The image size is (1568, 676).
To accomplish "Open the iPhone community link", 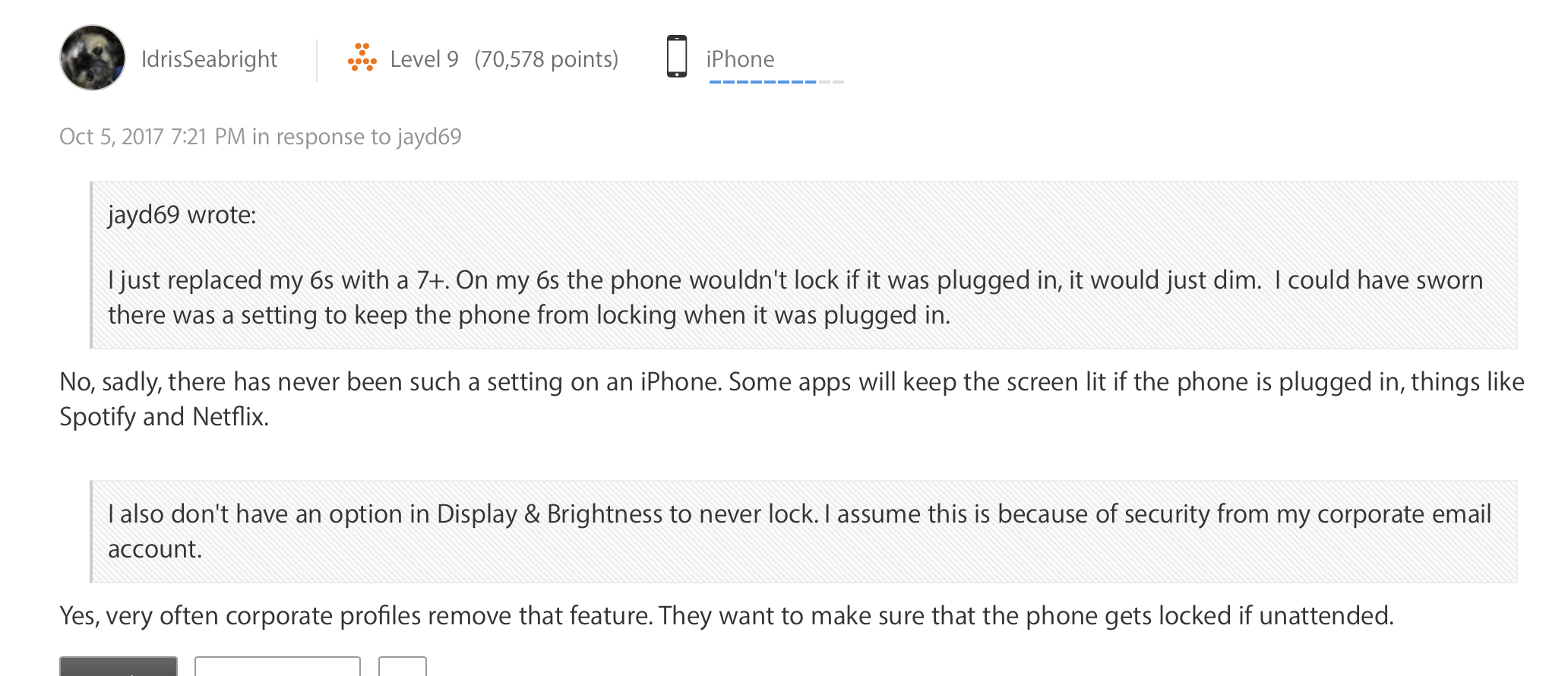I will [740, 59].
